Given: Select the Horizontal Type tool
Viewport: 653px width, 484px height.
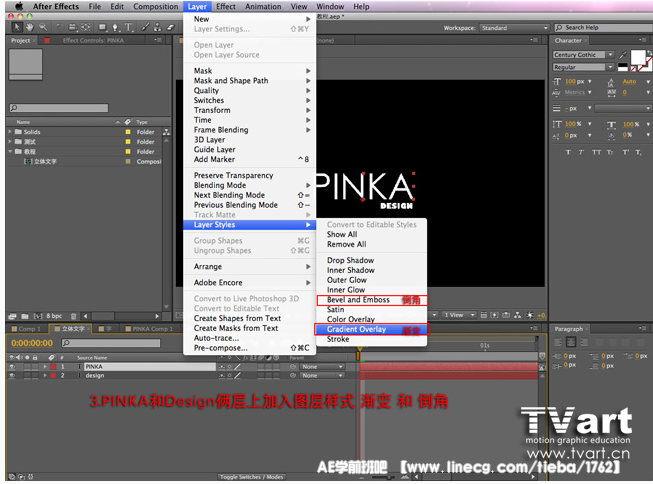Looking at the screenshot, I should click(129, 27).
